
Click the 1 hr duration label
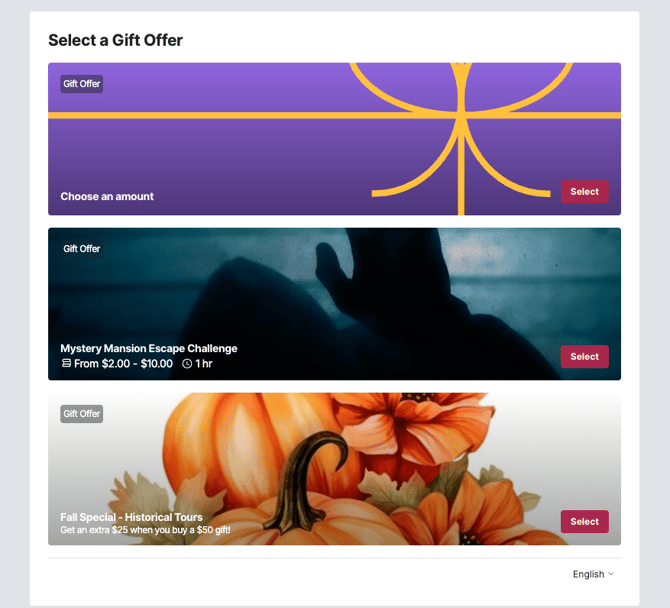(x=204, y=364)
